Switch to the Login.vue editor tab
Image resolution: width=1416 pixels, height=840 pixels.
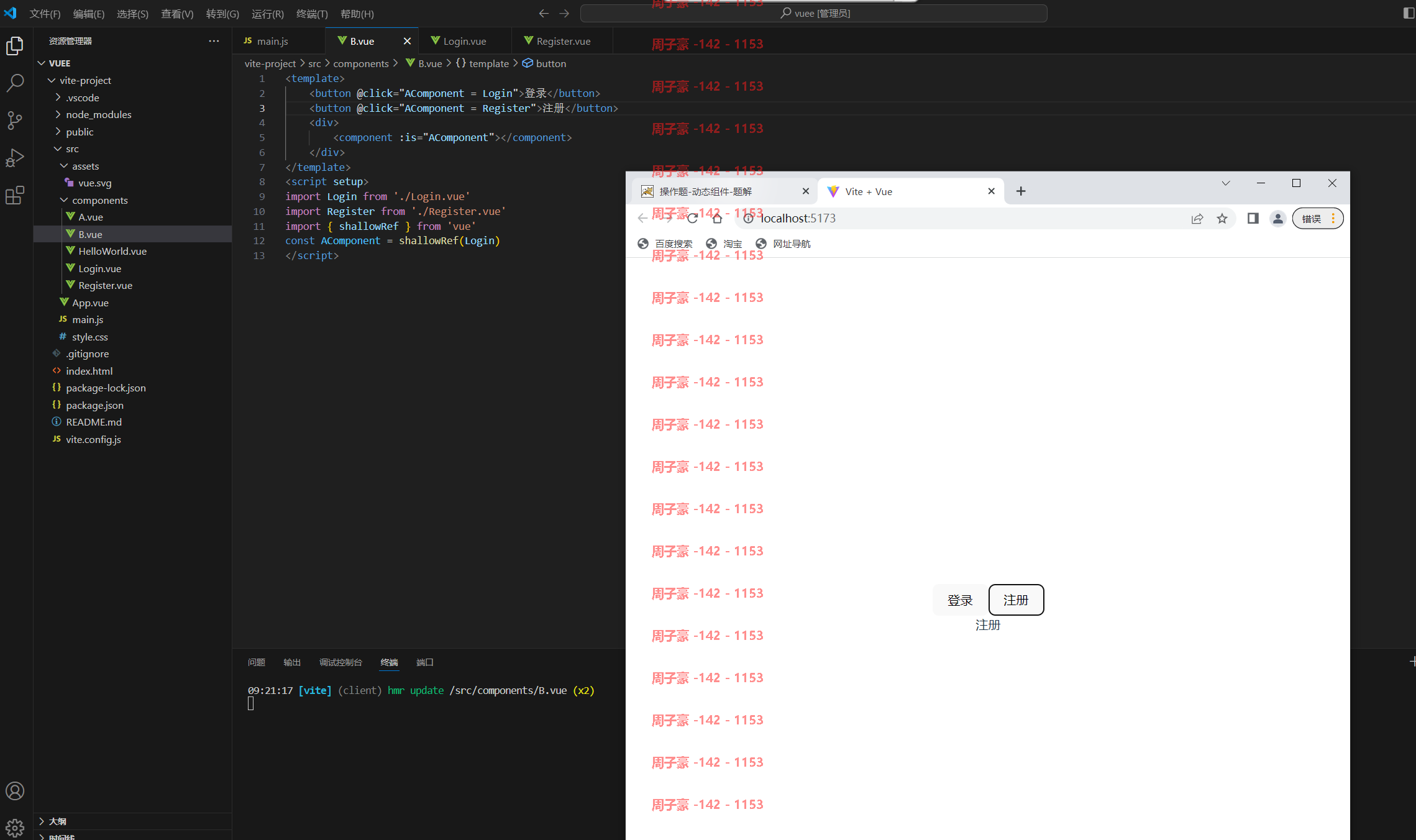click(x=465, y=41)
